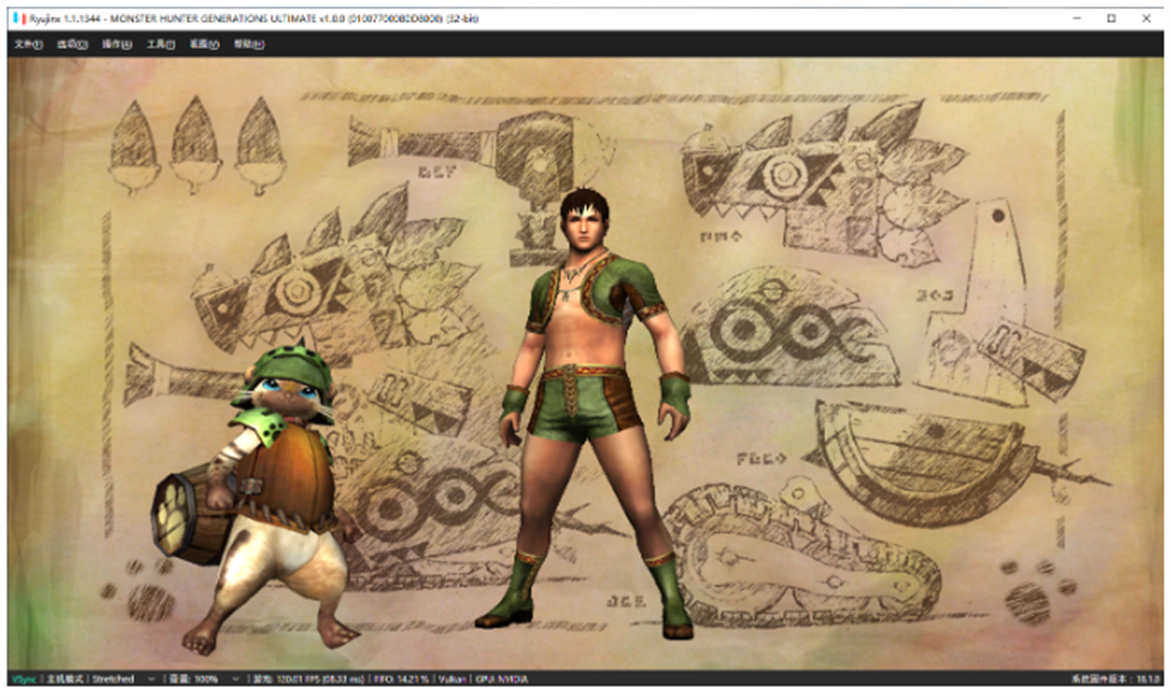Open the 工具 (Tools) menu

pyautogui.click(x=160, y=45)
